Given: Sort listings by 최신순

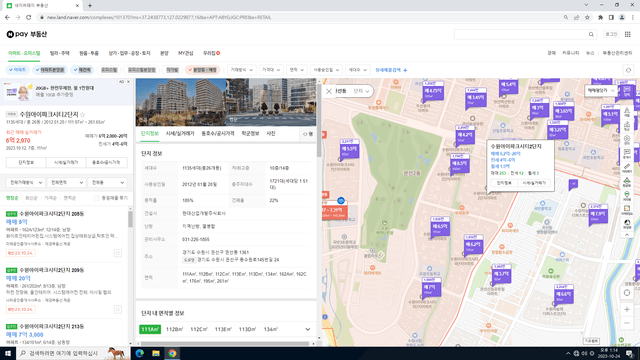Looking at the screenshot, I should pyautogui.click(x=31, y=198).
